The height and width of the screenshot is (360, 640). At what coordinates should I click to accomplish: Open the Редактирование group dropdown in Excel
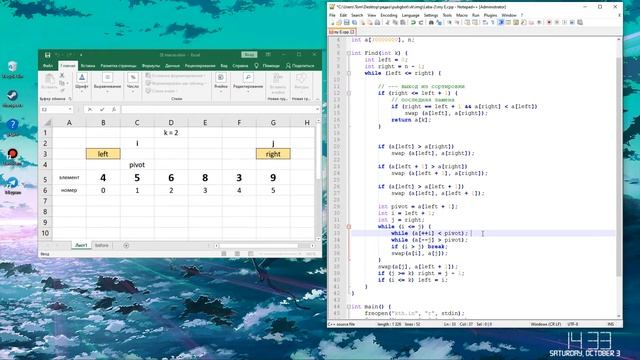tap(248, 83)
